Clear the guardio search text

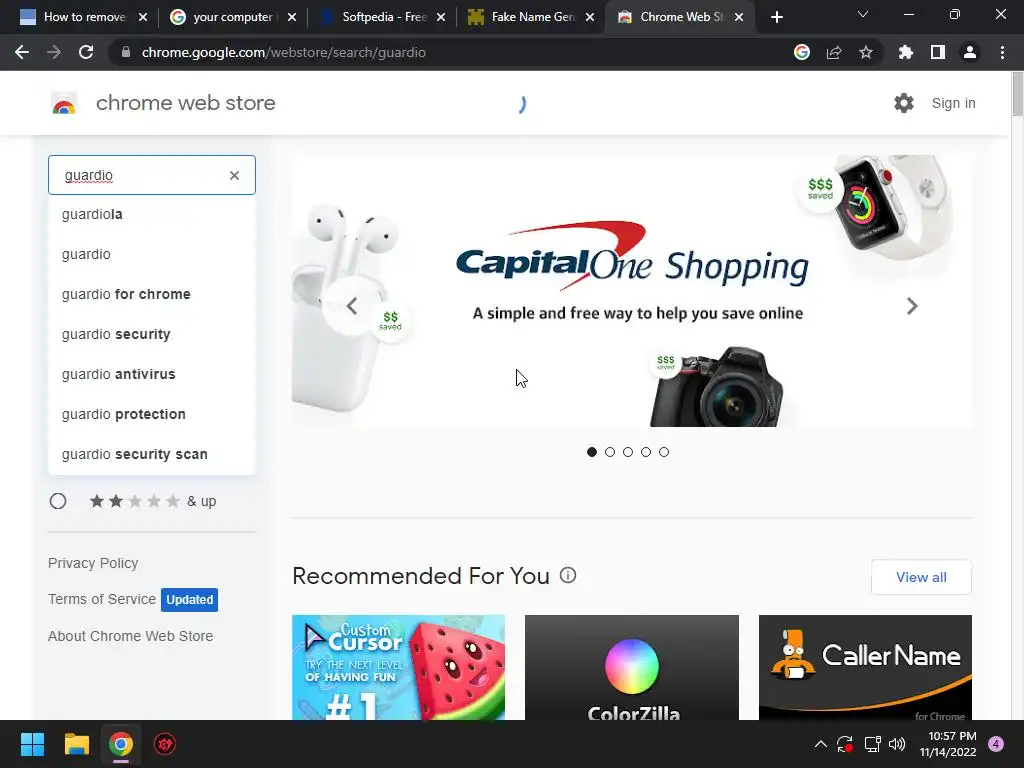(234, 175)
